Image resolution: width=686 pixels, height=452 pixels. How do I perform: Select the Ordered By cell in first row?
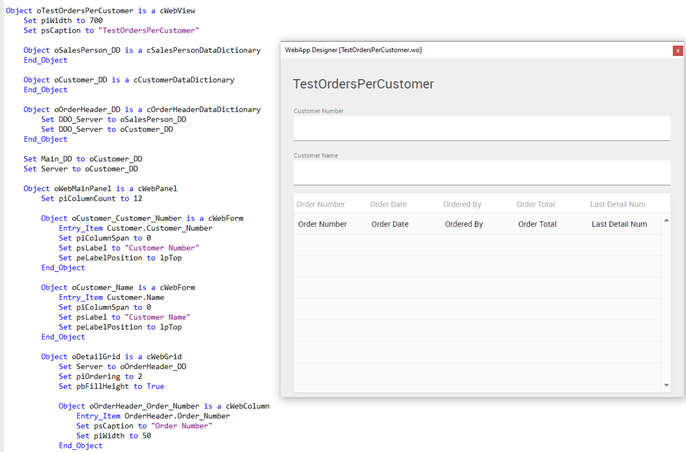point(464,224)
